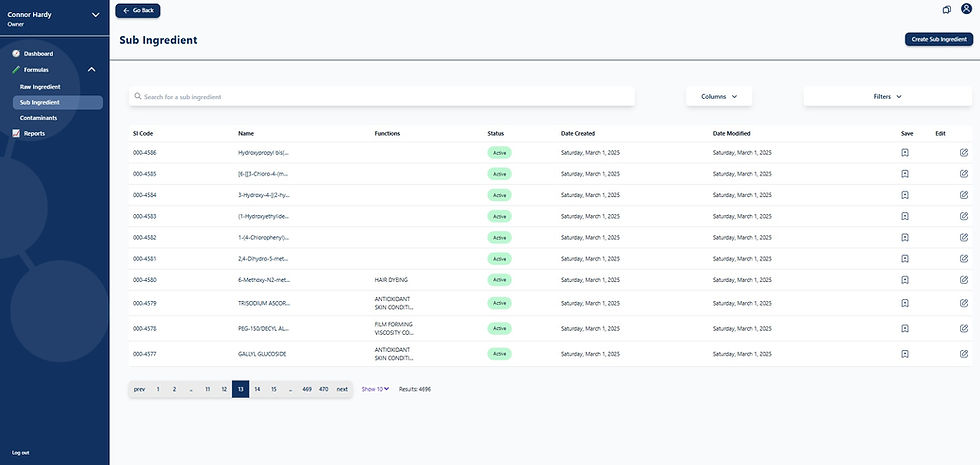Save the 000-4580 row with bookmark icon
Screen dimensions: 980x465
point(904,280)
